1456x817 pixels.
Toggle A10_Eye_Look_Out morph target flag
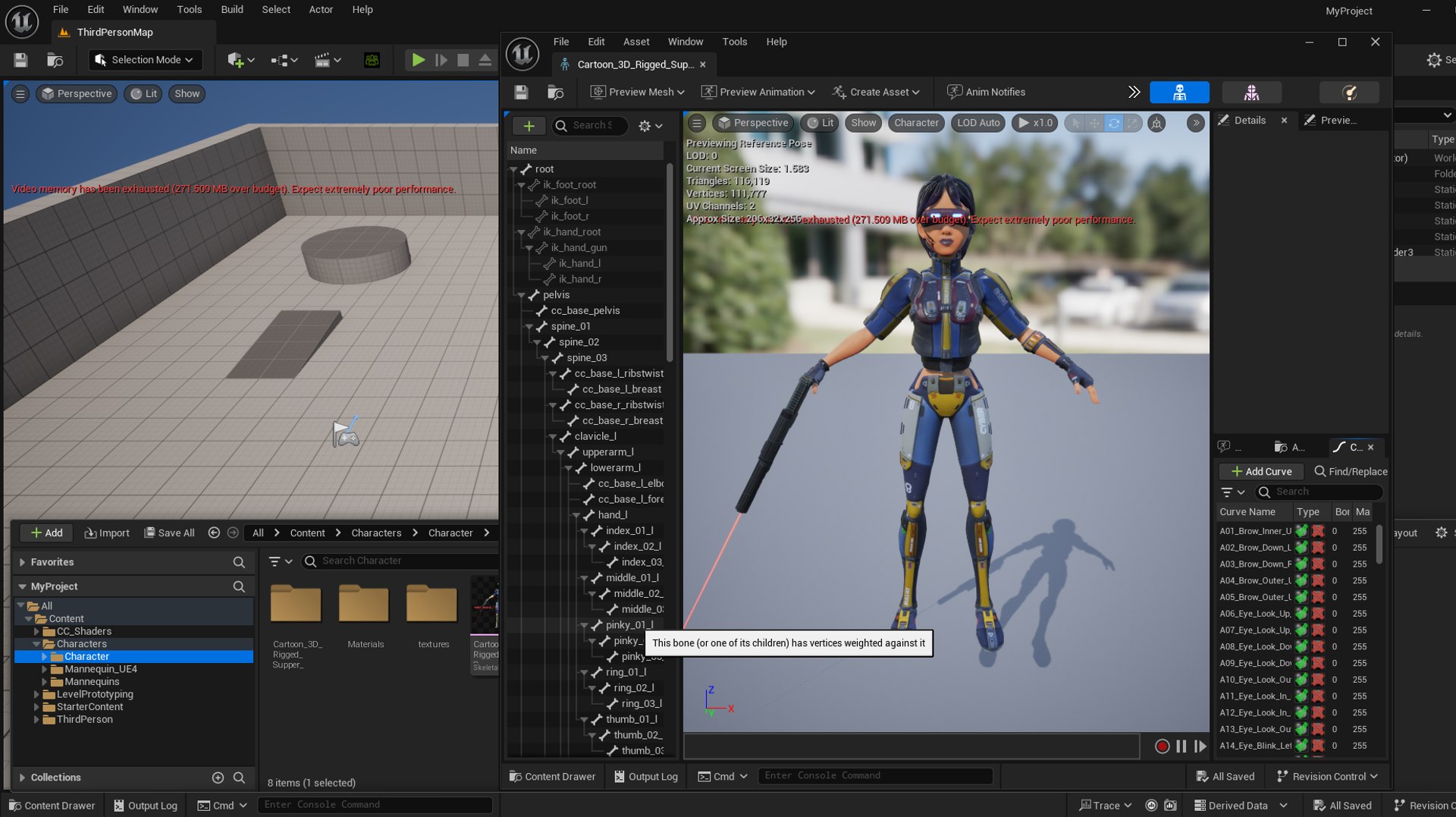click(x=1301, y=680)
